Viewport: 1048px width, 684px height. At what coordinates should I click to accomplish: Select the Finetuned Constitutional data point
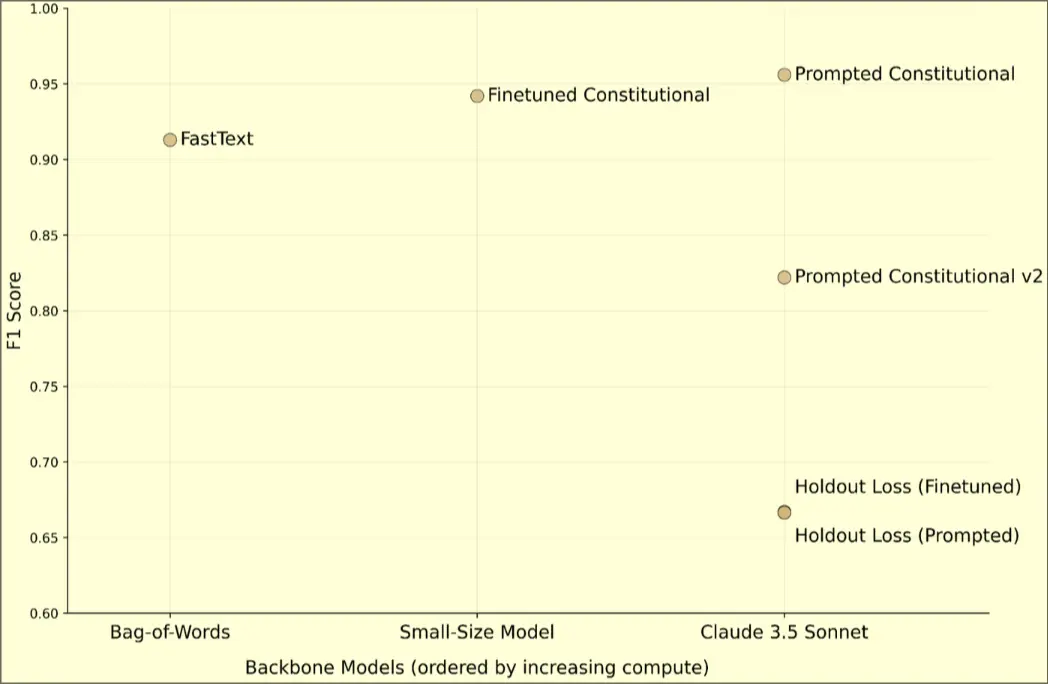coord(477,96)
